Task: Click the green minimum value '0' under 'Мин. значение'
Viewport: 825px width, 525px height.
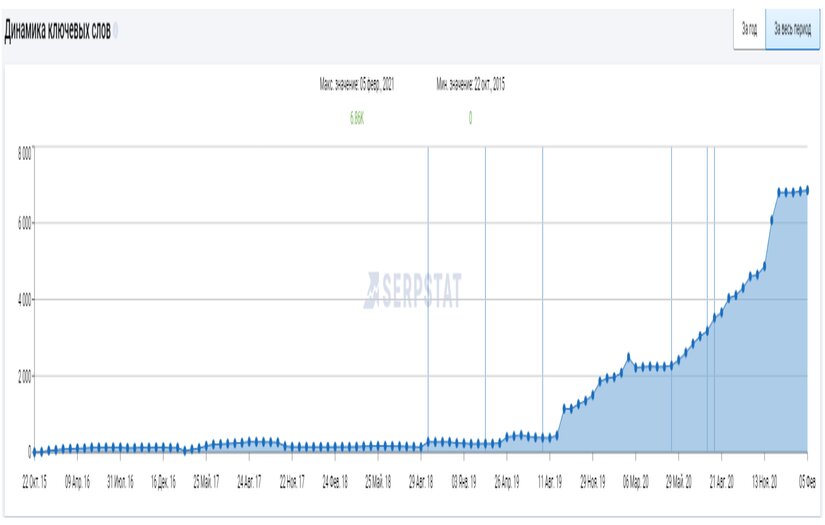Action: click(470, 118)
